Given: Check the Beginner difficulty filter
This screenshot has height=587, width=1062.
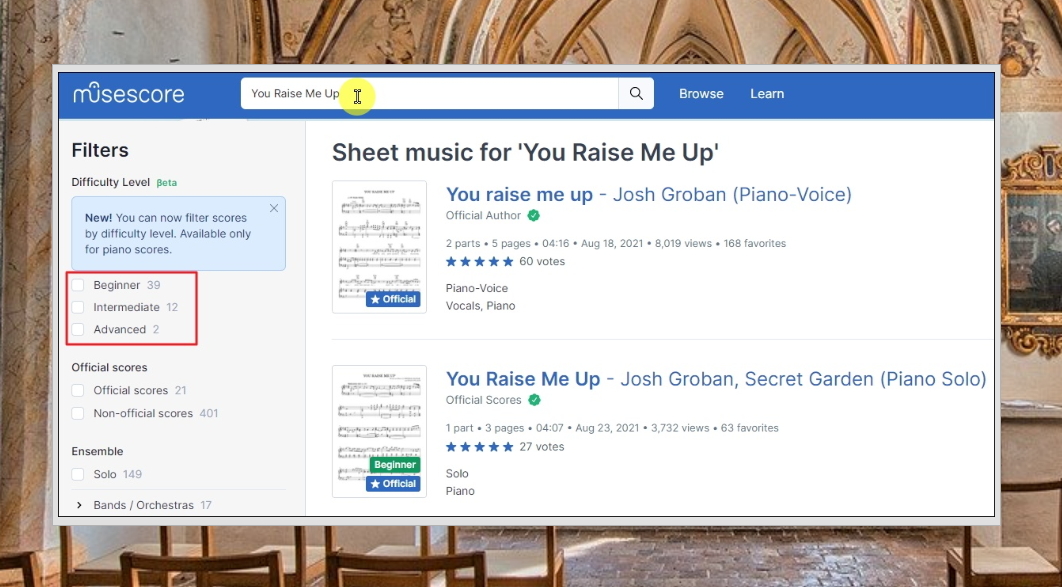Looking at the screenshot, I should [78, 285].
